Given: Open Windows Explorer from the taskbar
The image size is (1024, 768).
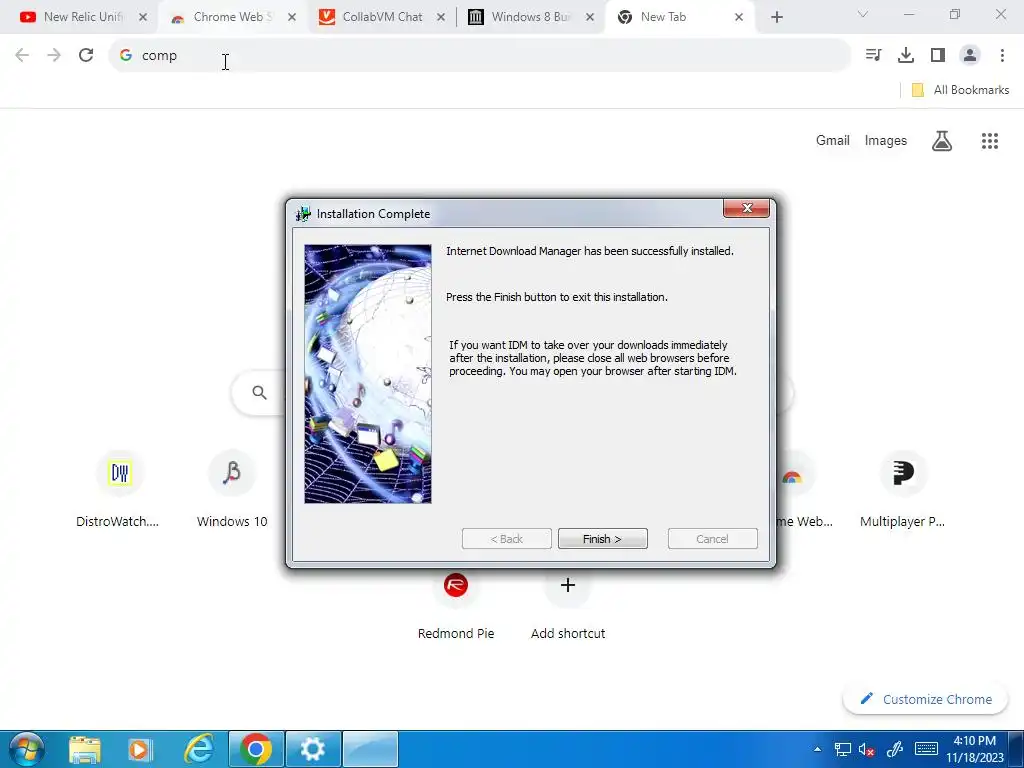Looking at the screenshot, I should [x=85, y=749].
